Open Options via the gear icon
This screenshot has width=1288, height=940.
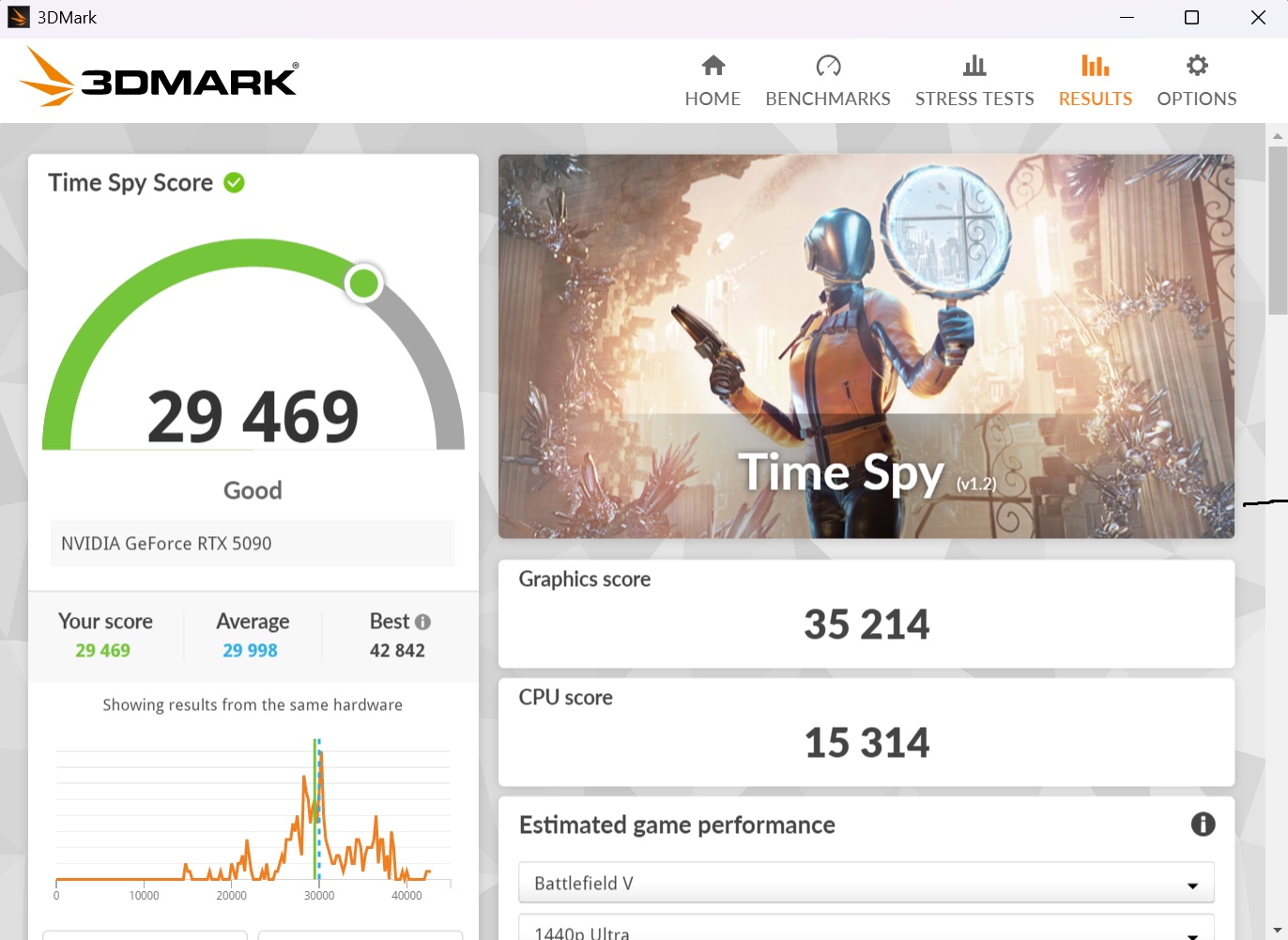click(1196, 65)
